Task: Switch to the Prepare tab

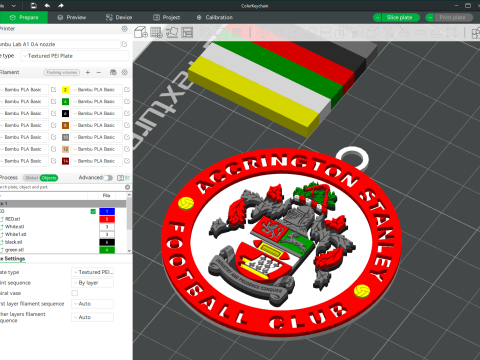Action: [x=24, y=17]
